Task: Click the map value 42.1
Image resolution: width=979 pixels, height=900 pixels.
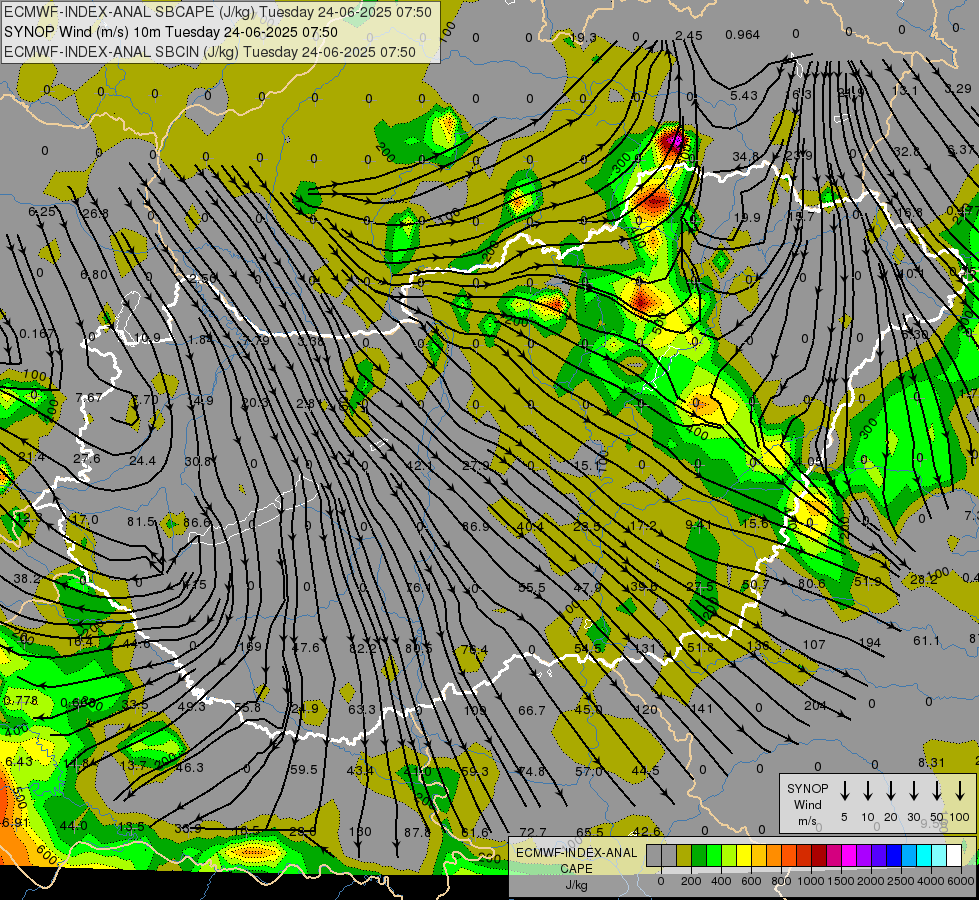Action: click(420, 465)
